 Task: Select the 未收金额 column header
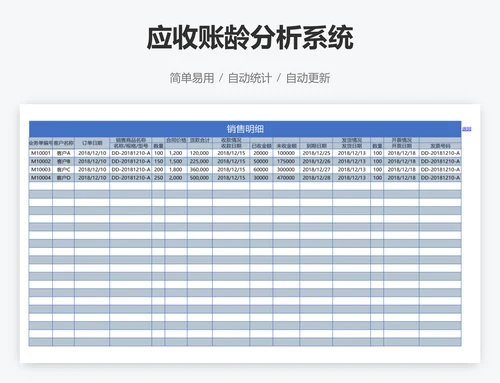(286, 146)
